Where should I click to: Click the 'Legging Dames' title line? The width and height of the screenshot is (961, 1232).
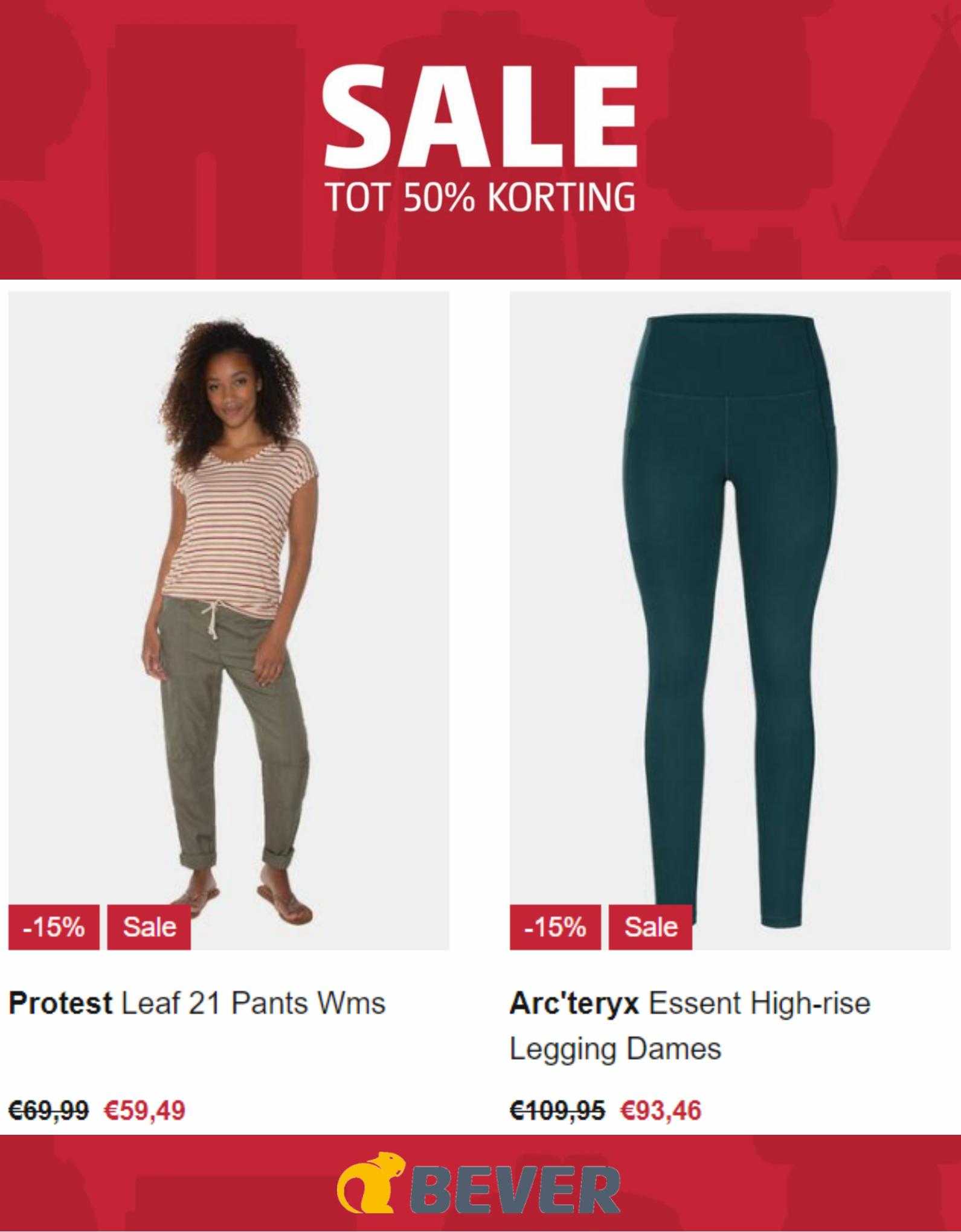[x=615, y=1049]
